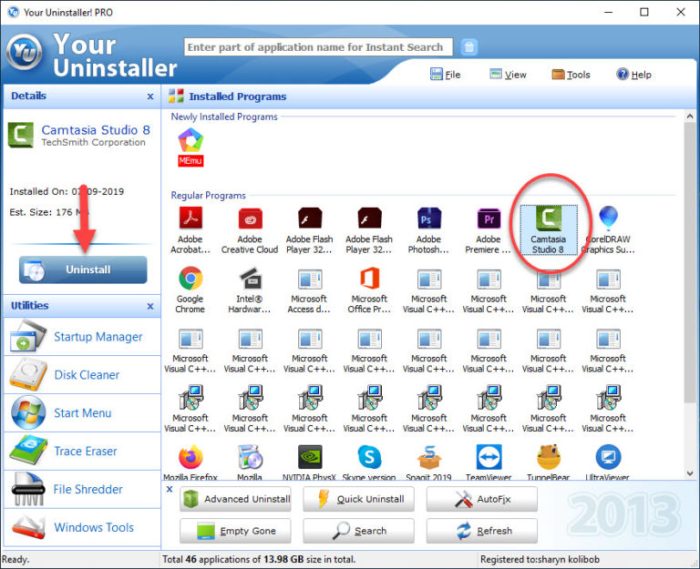Open the Tools menu
This screenshot has height=569, width=700.
(571, 75)
